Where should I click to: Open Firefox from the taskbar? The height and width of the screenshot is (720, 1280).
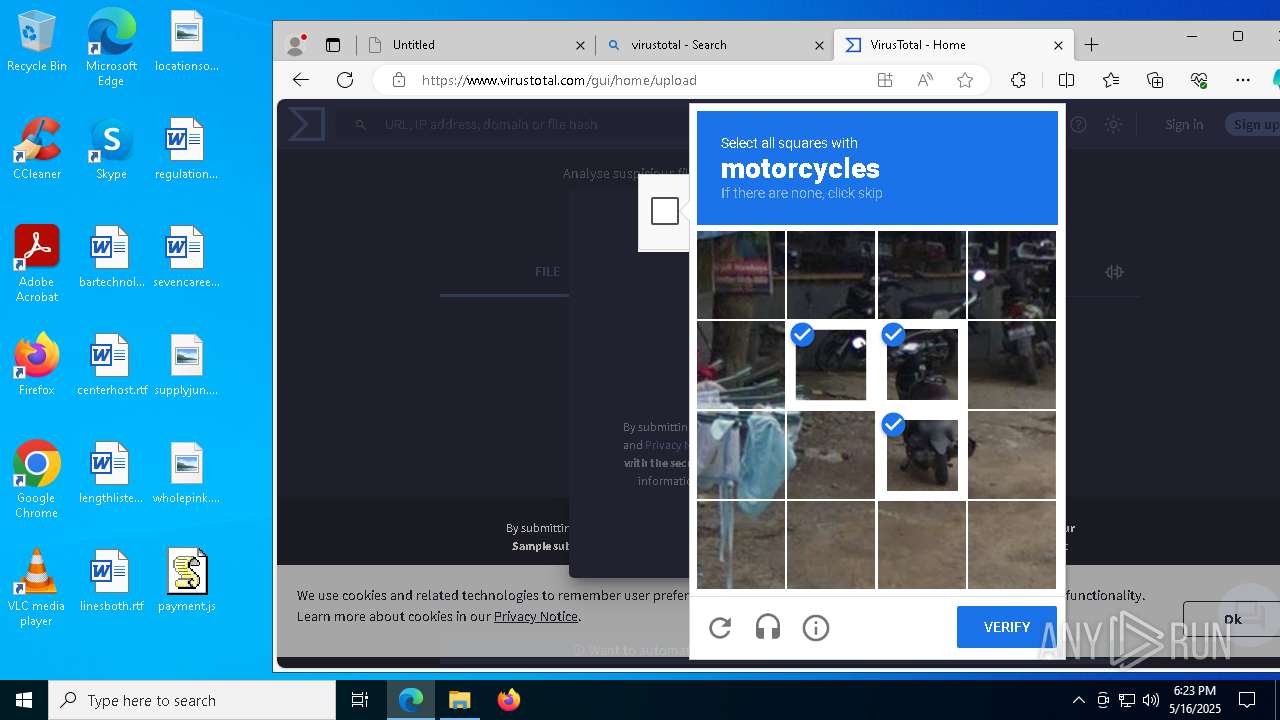(508, 700)
